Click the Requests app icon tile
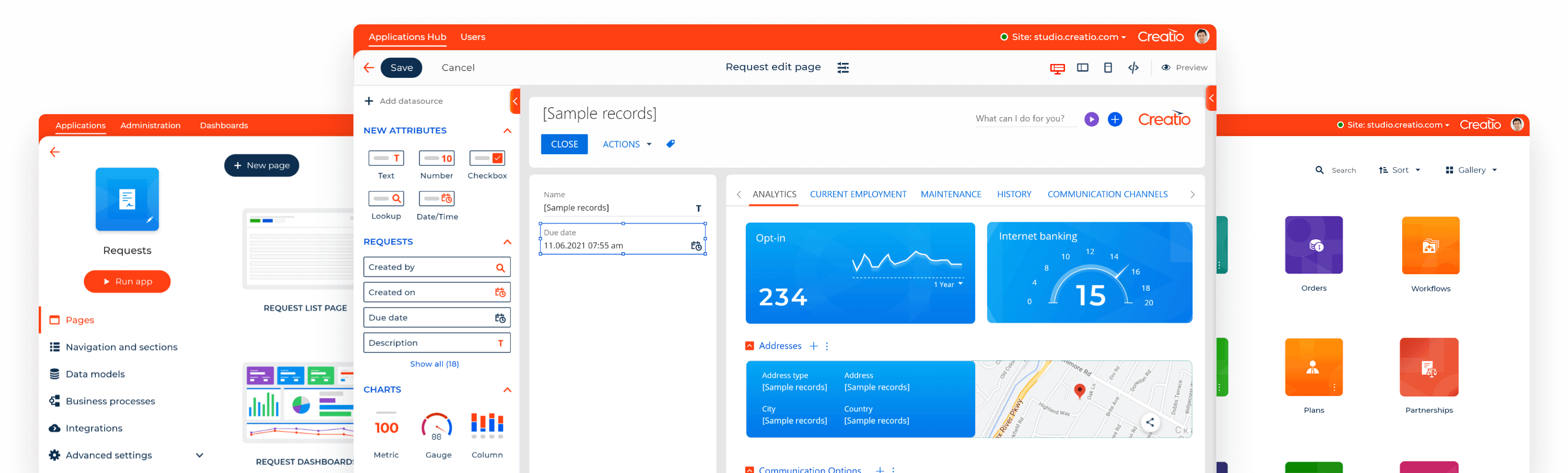This screenshot has width=1568, height=473. click(127, 199)
